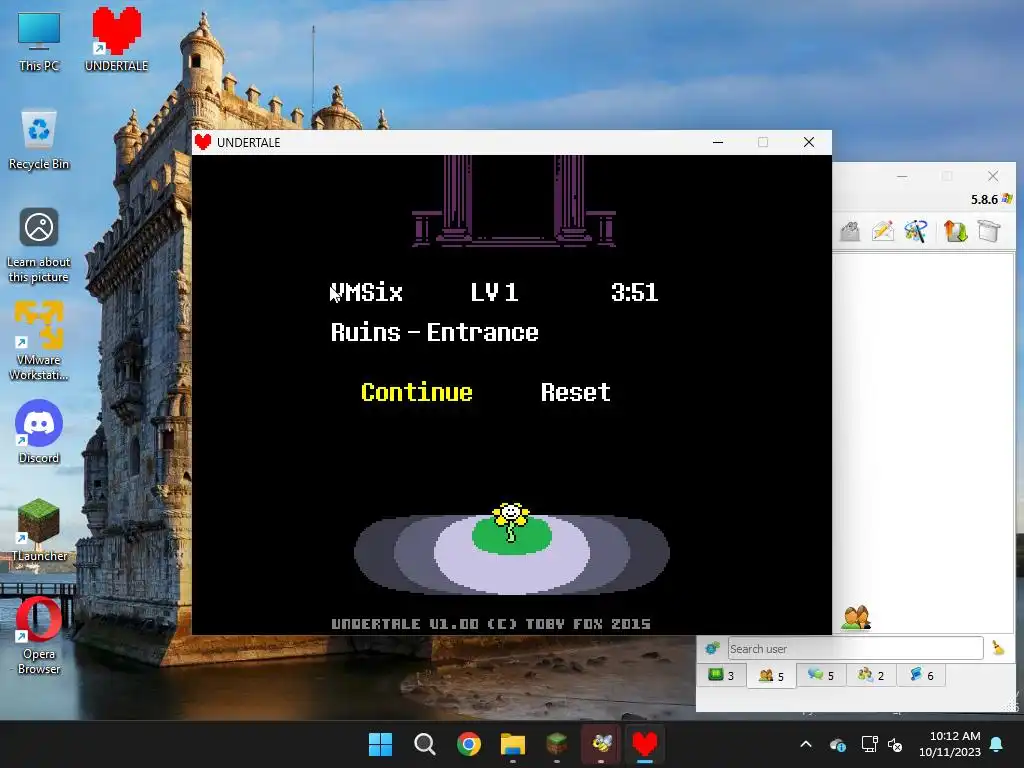Click the 'Ruins - Entrance' location text
The height and width of the screenshot is (768, 1024).
434,332
